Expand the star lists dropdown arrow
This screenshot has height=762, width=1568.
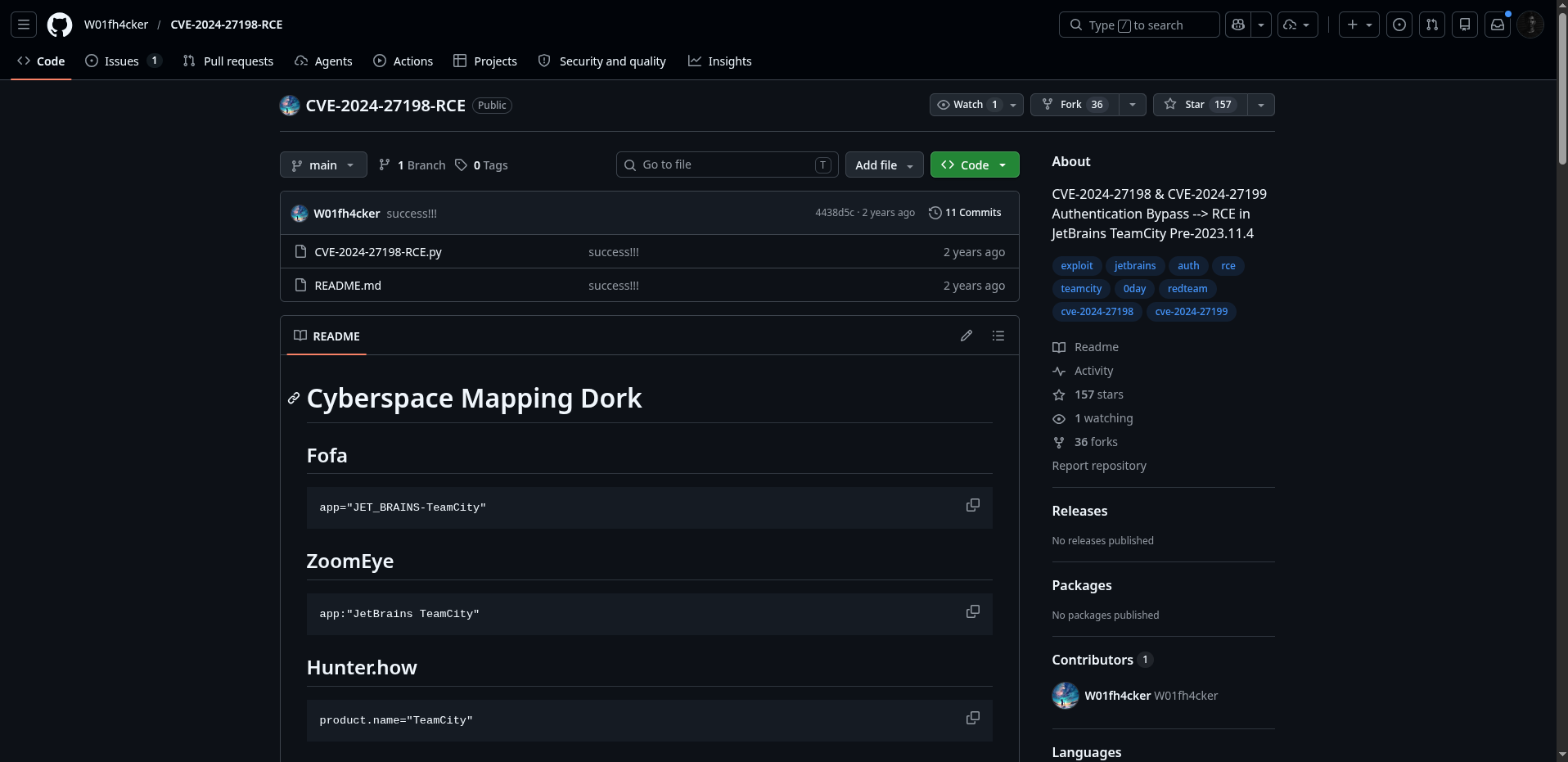[x=1261, y=105]
